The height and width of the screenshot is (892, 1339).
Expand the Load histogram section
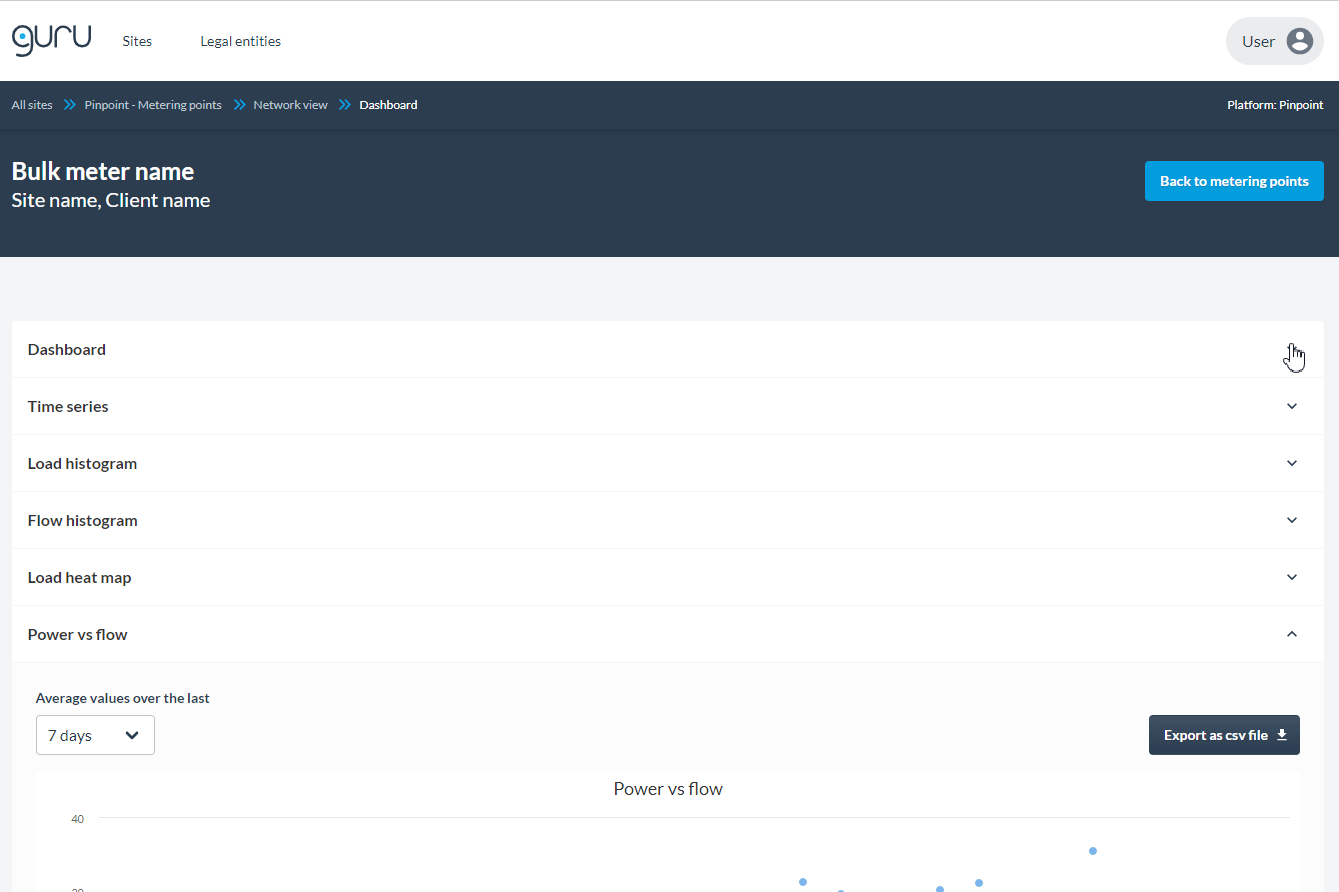pyautogui.click(x=1291, y=463)
